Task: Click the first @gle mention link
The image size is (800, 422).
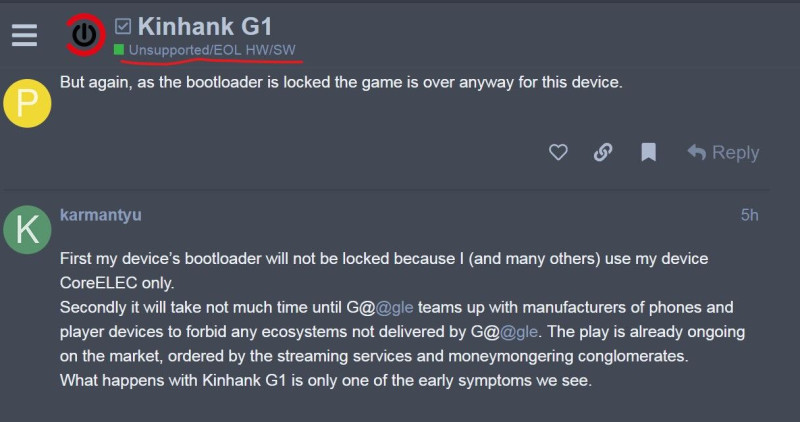Action: (x=394, y=308)
